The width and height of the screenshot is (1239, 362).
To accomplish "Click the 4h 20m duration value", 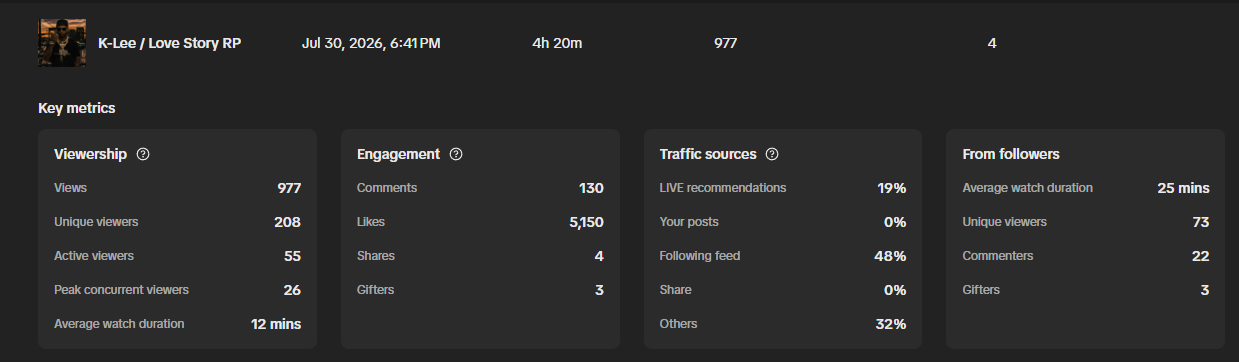I will [558, 43].
